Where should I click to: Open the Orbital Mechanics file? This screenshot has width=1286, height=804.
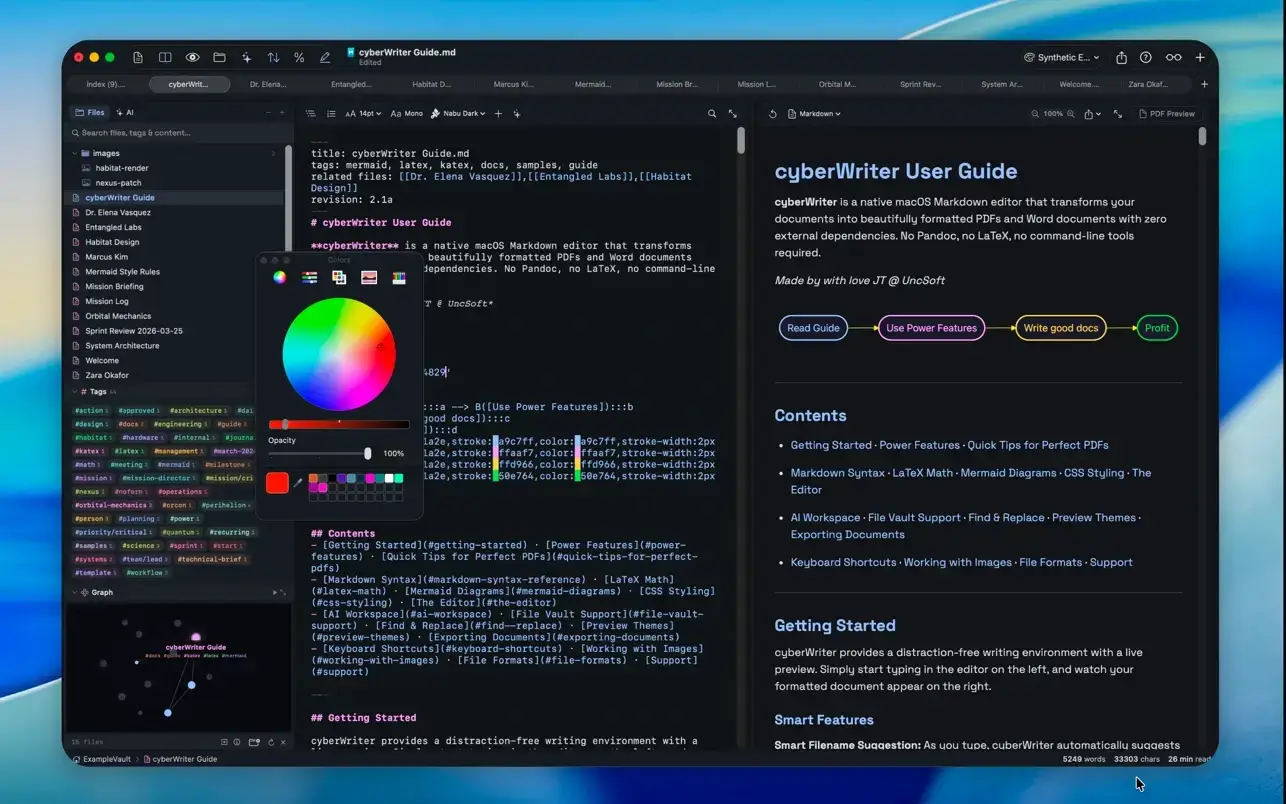[x=118, y=316]
